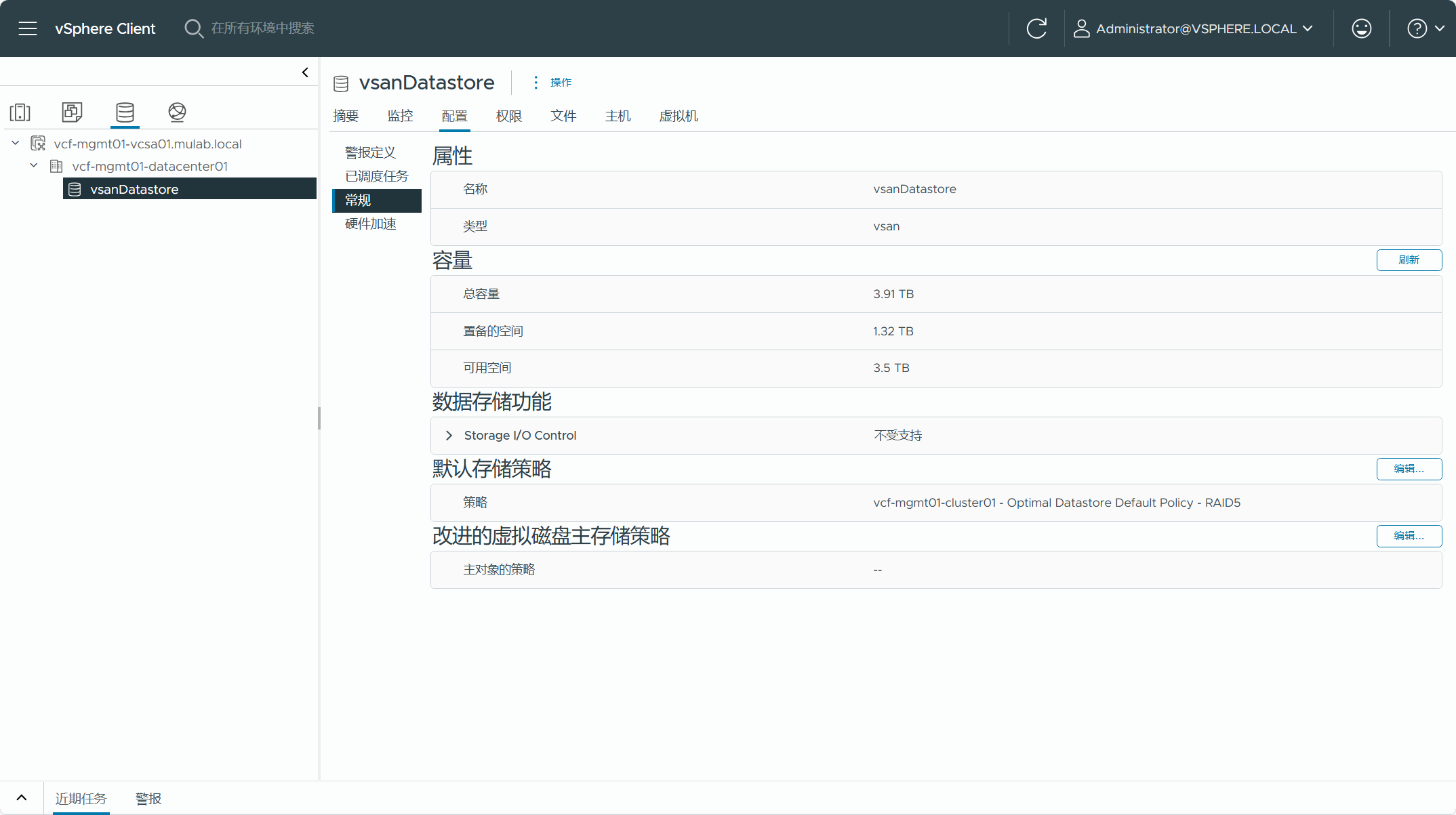Image resolution: width=1456 pixels, height=815 pixels.
Task: Click the search all environments field
Action: click(263, 28)
